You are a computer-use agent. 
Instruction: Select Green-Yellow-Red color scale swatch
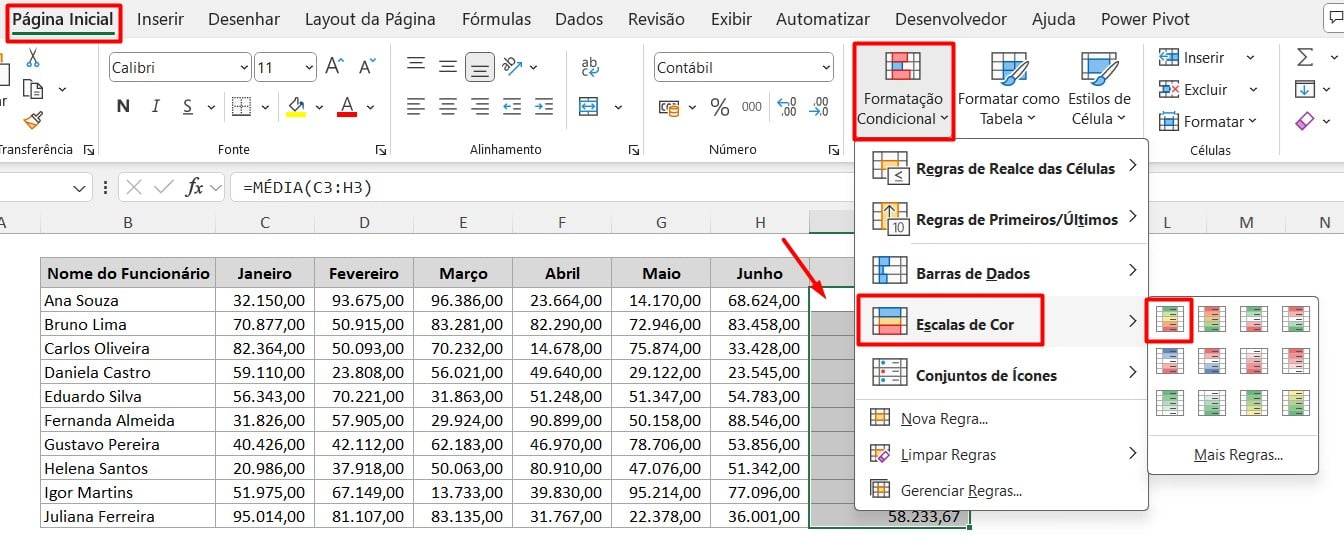(1171, 319)
